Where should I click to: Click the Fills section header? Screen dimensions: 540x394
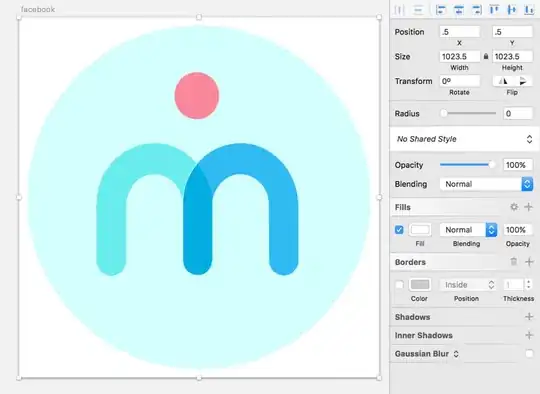(x=403, y=207)
